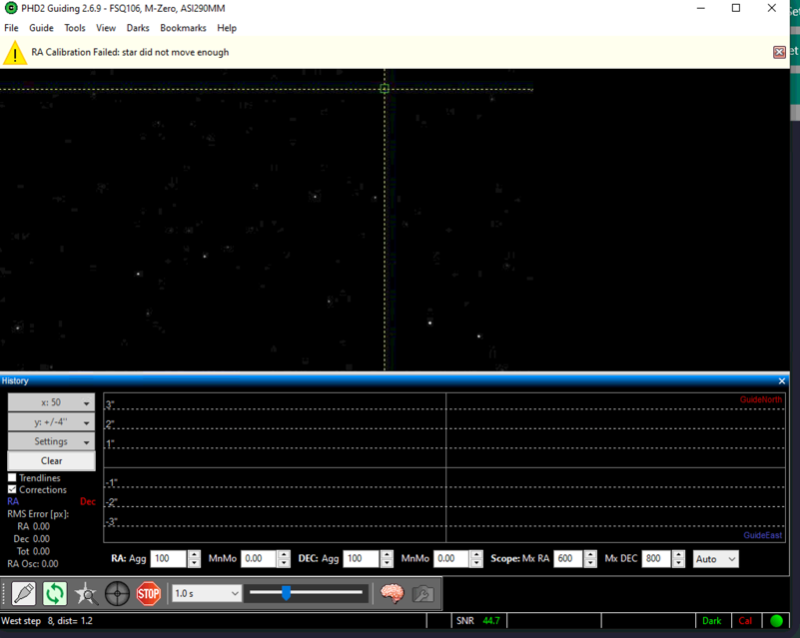Viewport: 800px width, 638px height.
Task: Click the RA Osc: 0.00 readout
Action: (x=33, y=563)
